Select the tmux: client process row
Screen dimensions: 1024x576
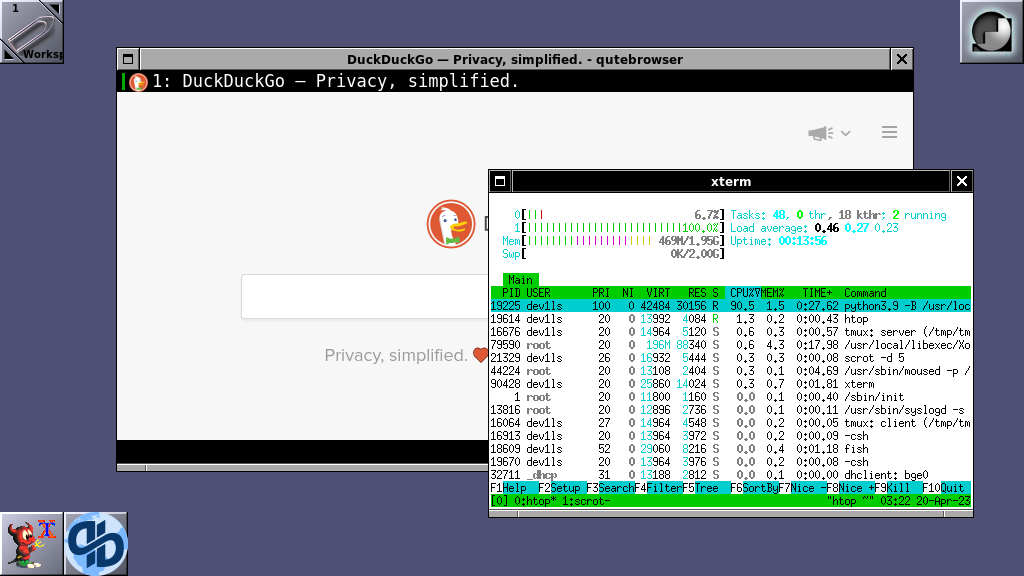click(x=731, y=423)
